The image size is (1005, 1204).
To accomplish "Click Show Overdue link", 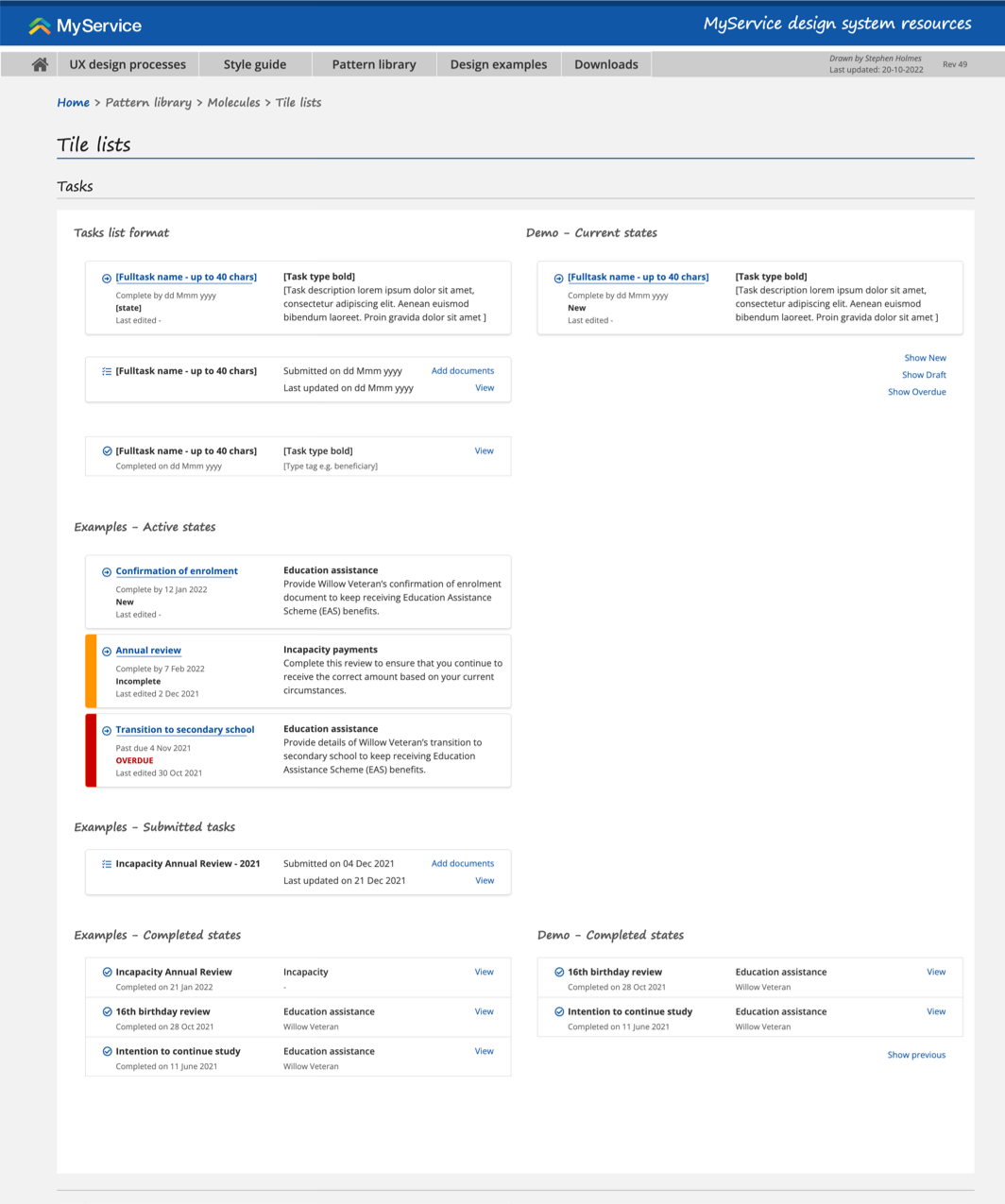I will (x=916, y=392).
